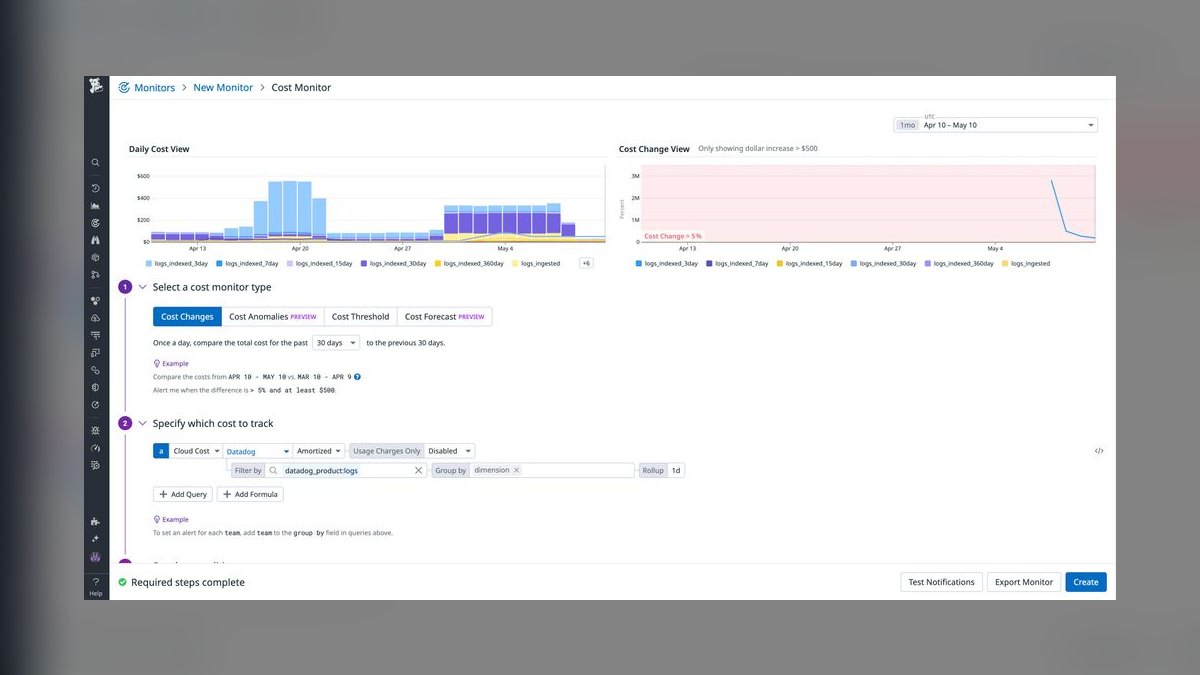Screen dimensions: 1200x675
Task: Open Integrations puzzle icon in sidebar
Action: pos(96,521)
